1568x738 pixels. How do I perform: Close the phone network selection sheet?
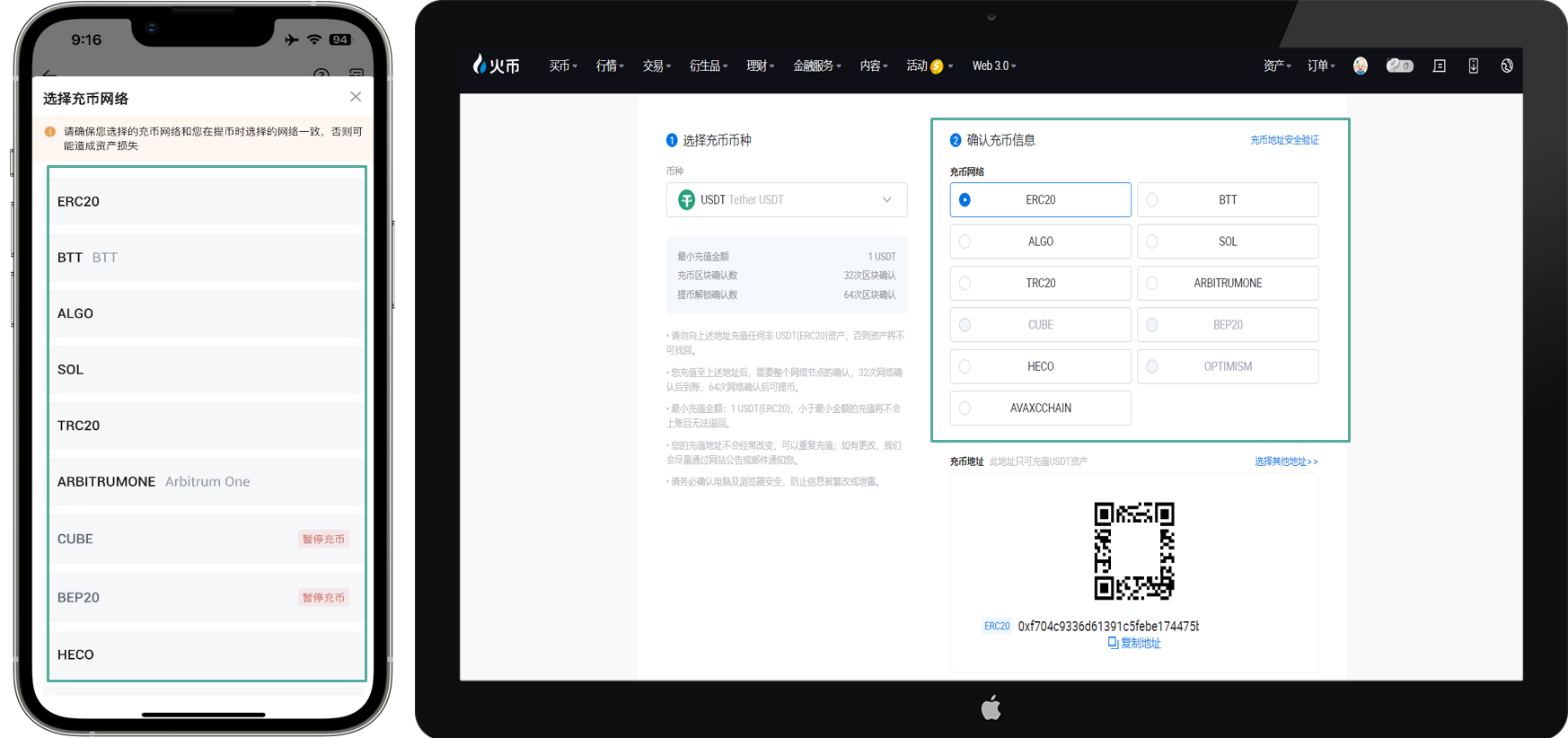click(356, 97)
